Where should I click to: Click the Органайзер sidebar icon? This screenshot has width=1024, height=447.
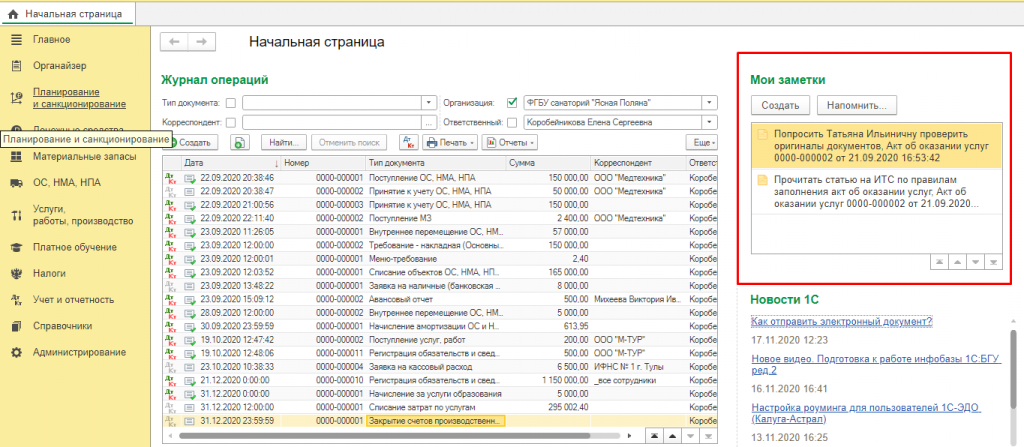pos(16,67)
